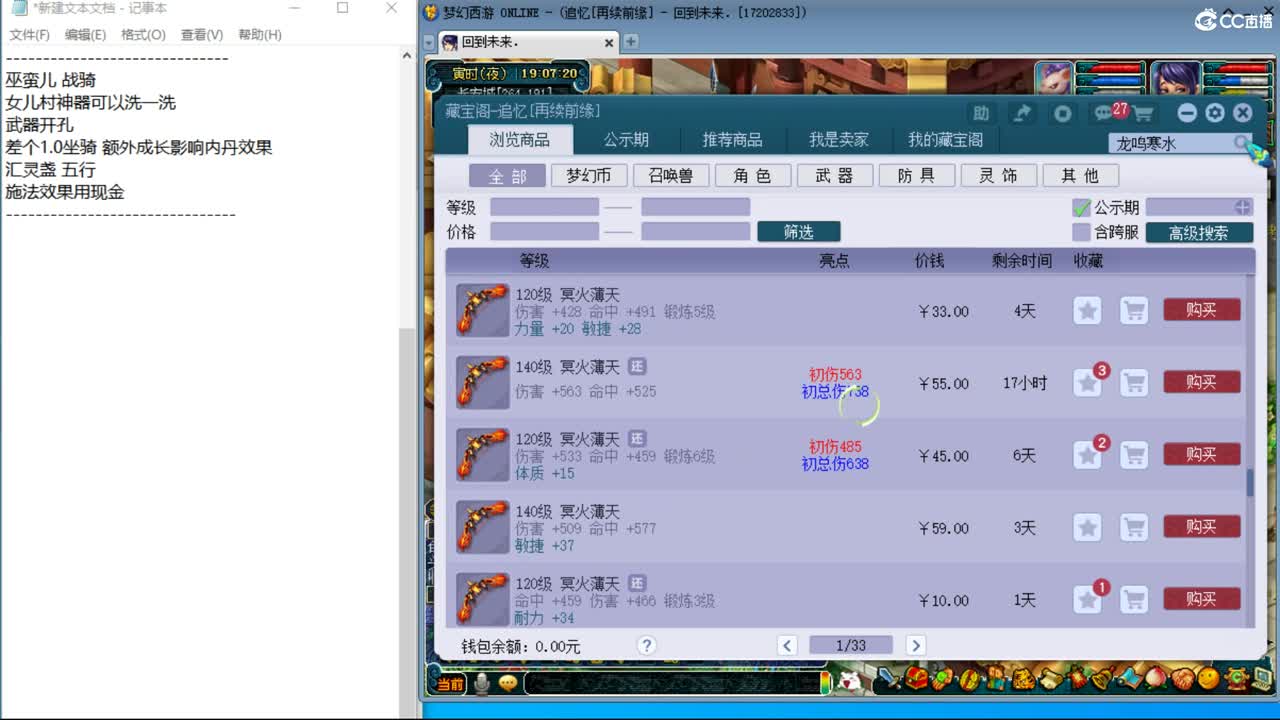
Task: Add the ¥33.00 item to cart
Action: 1133,311
